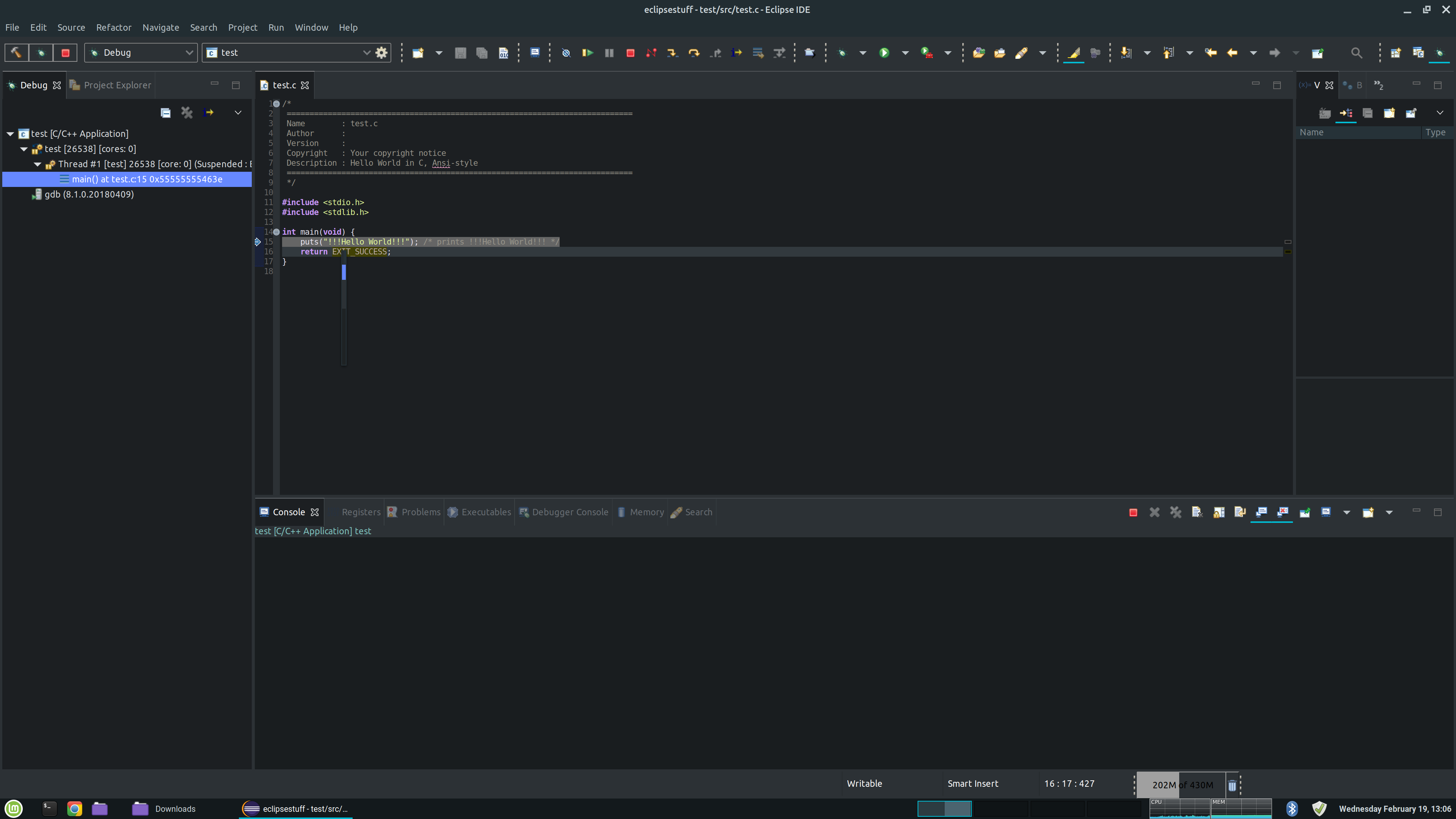Select the Debug perspective bug icon
Image resolution: width=1456 pixels, height=819 pixels.
point(1440,53)
